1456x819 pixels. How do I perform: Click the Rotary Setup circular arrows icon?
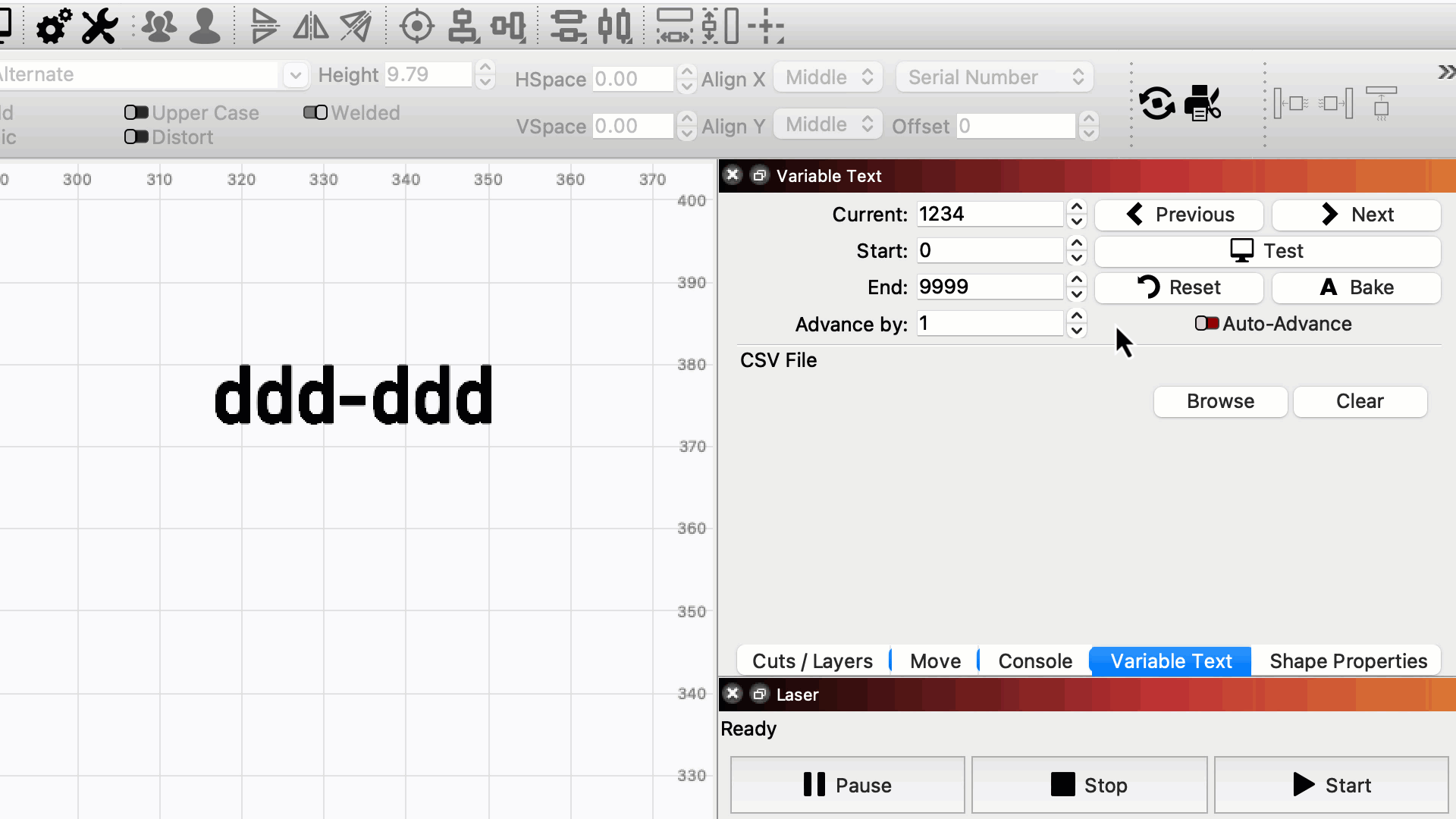(x=1156, y=103)
